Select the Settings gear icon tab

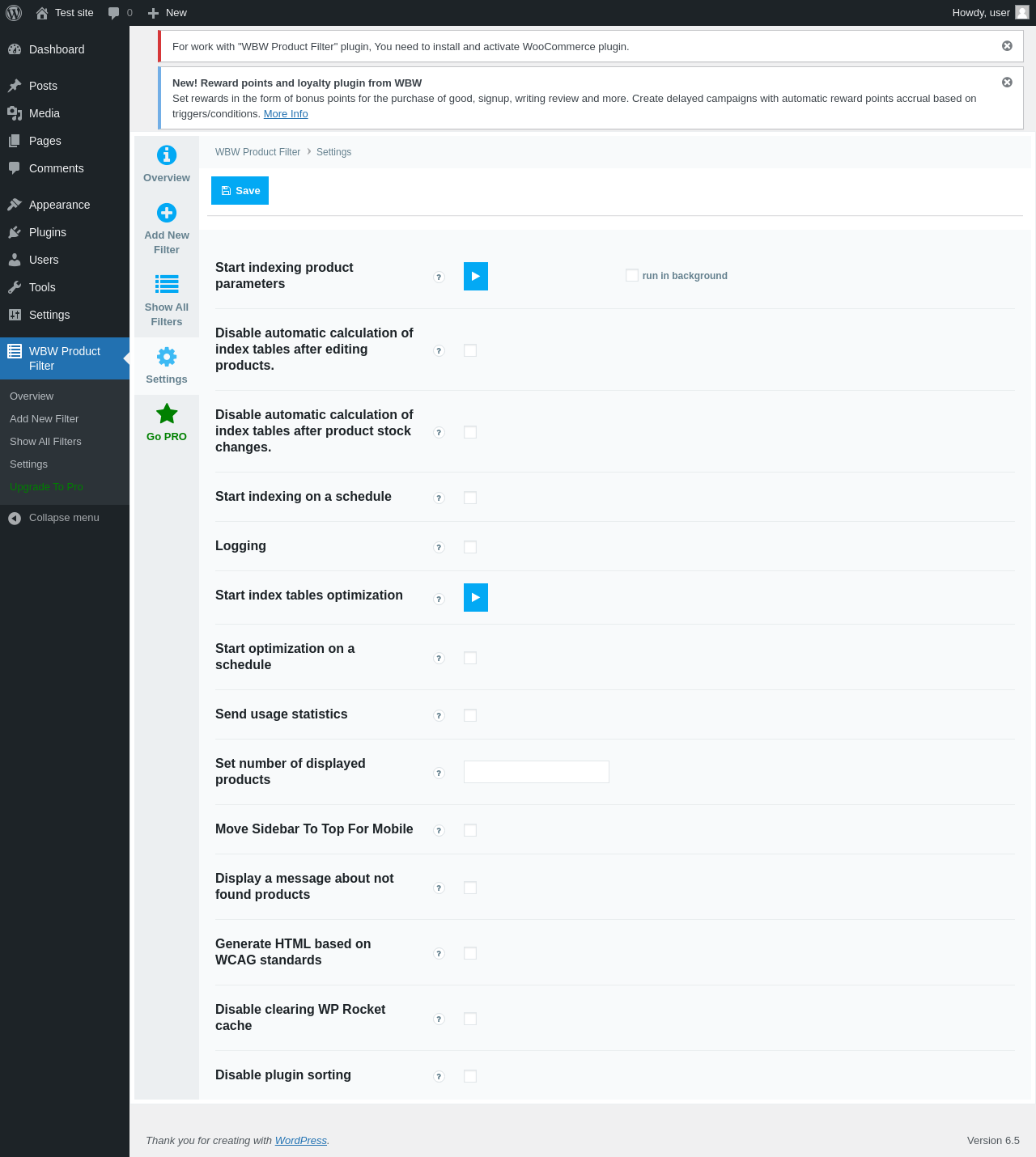pos(167,357)
